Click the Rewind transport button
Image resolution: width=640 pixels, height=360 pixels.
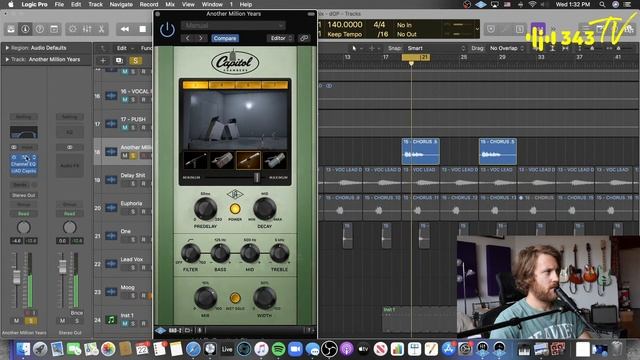(125, 29)
